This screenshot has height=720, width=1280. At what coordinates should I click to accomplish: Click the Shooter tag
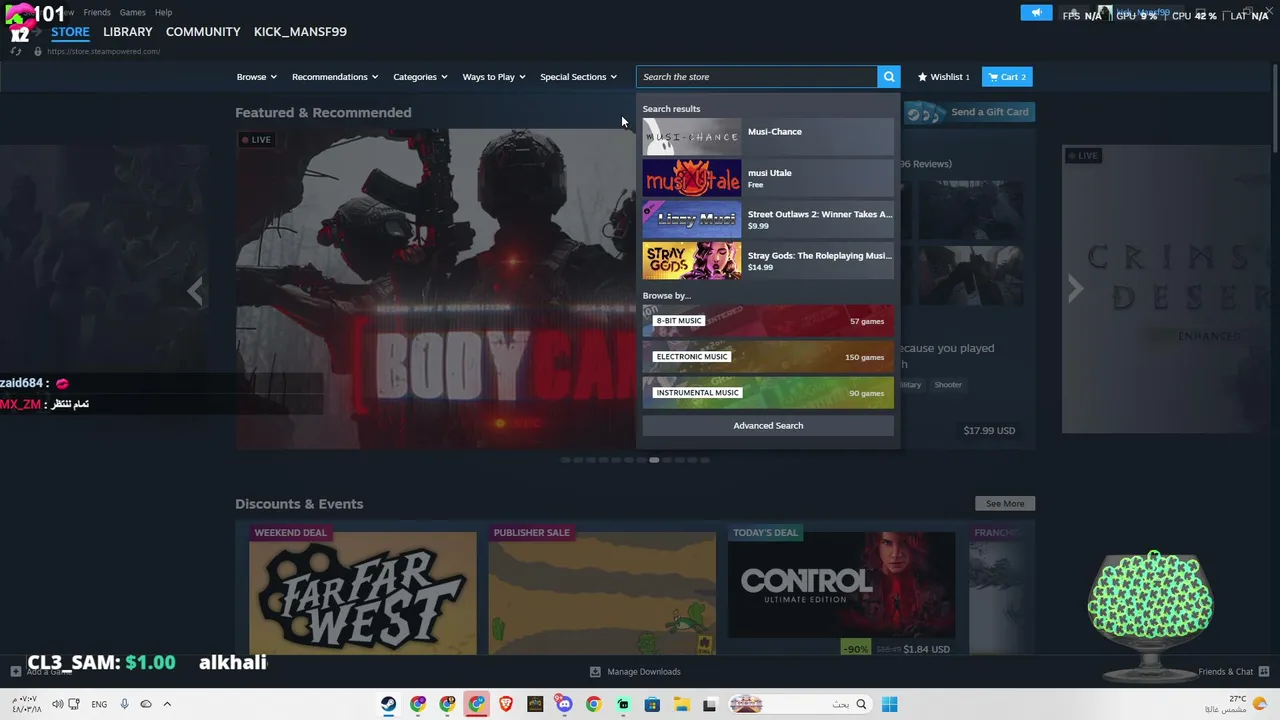pos(948,385)
